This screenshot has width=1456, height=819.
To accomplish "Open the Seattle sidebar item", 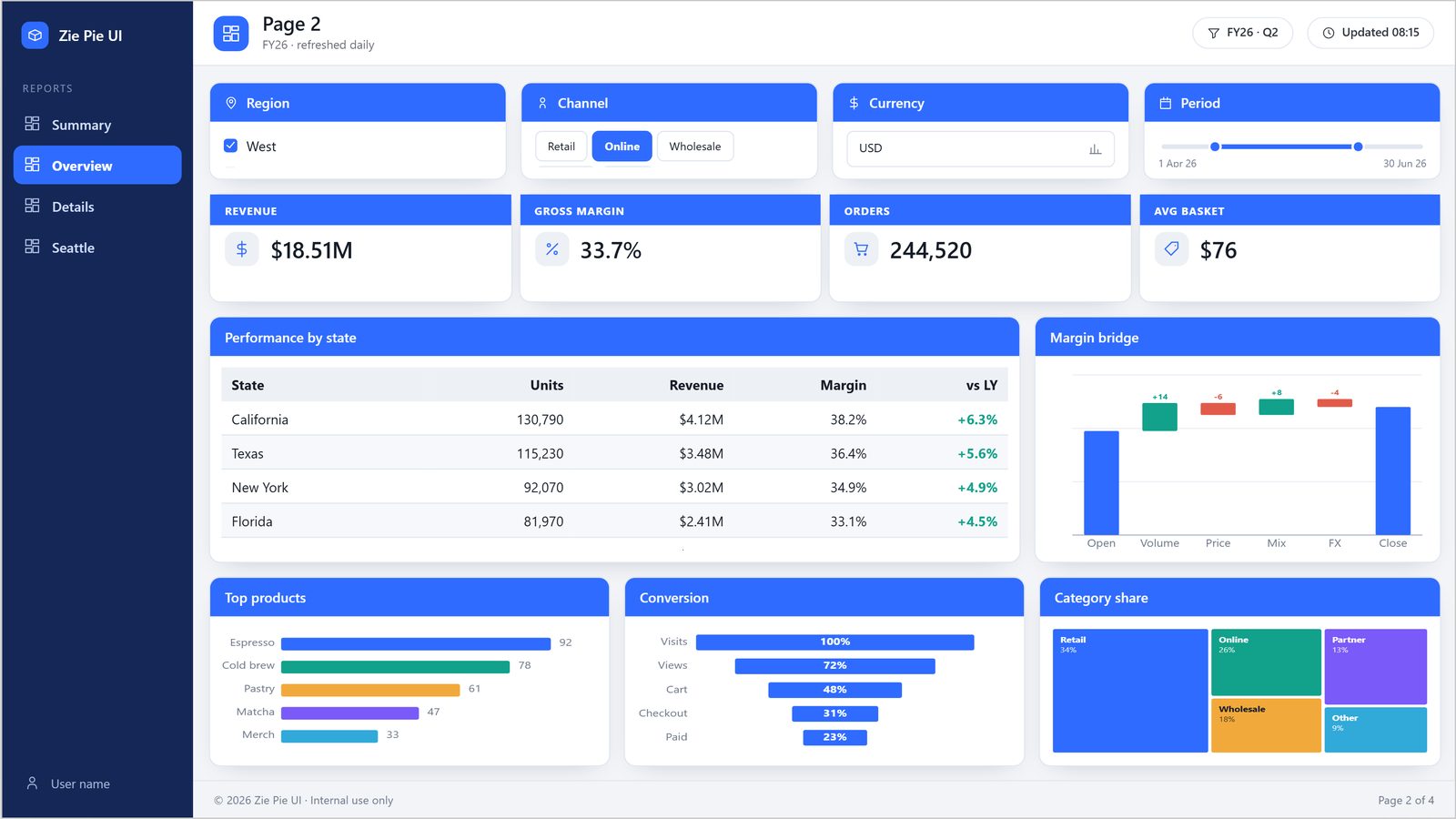I will point(97,247).
